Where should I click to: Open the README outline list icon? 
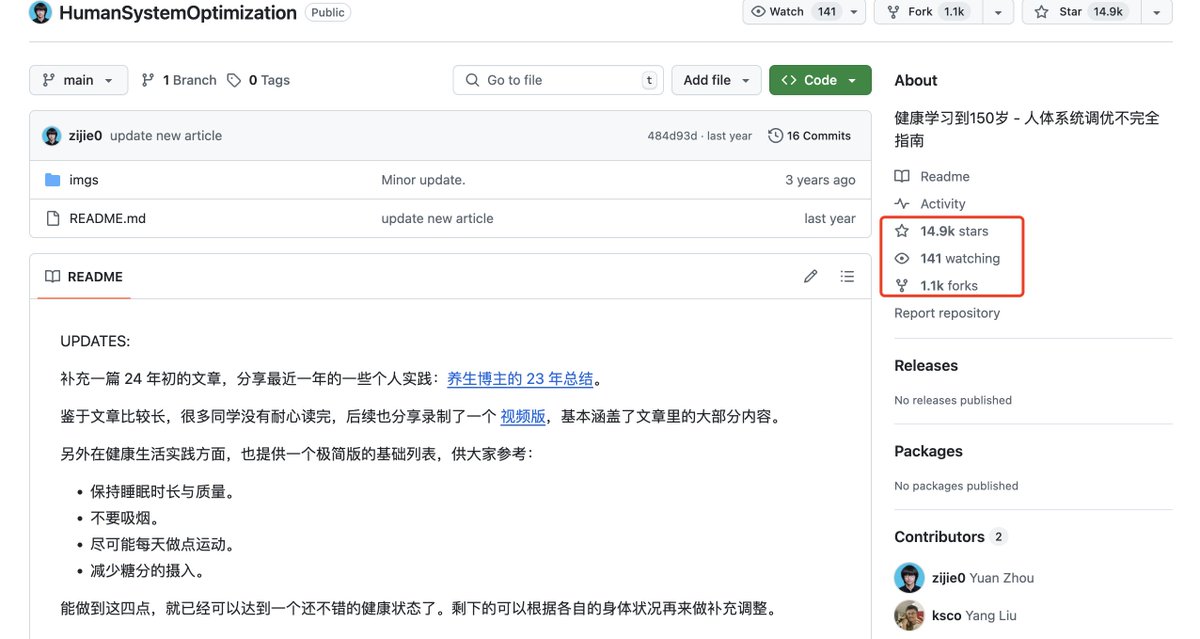847,277
